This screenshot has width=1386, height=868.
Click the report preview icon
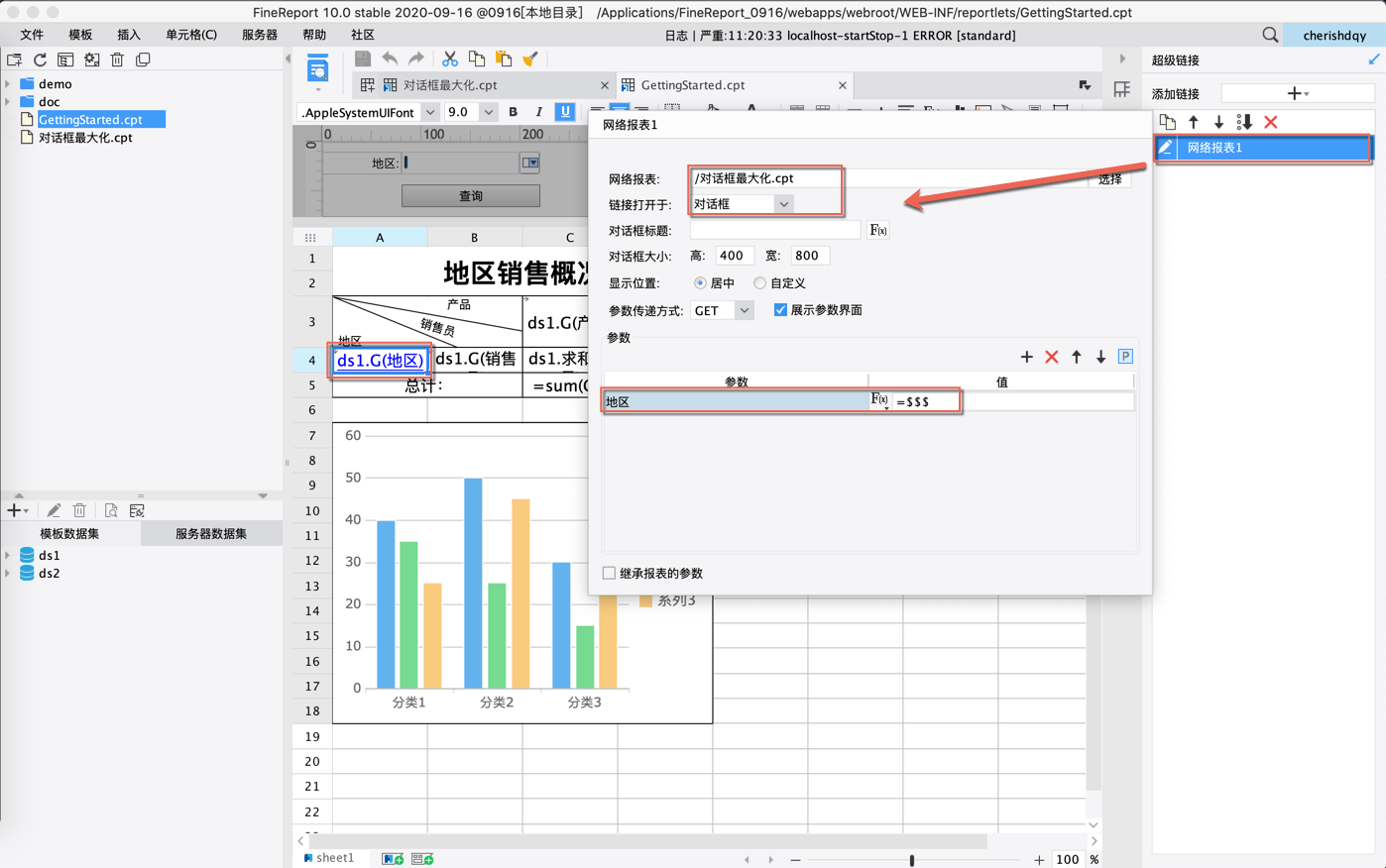point(318,68)
